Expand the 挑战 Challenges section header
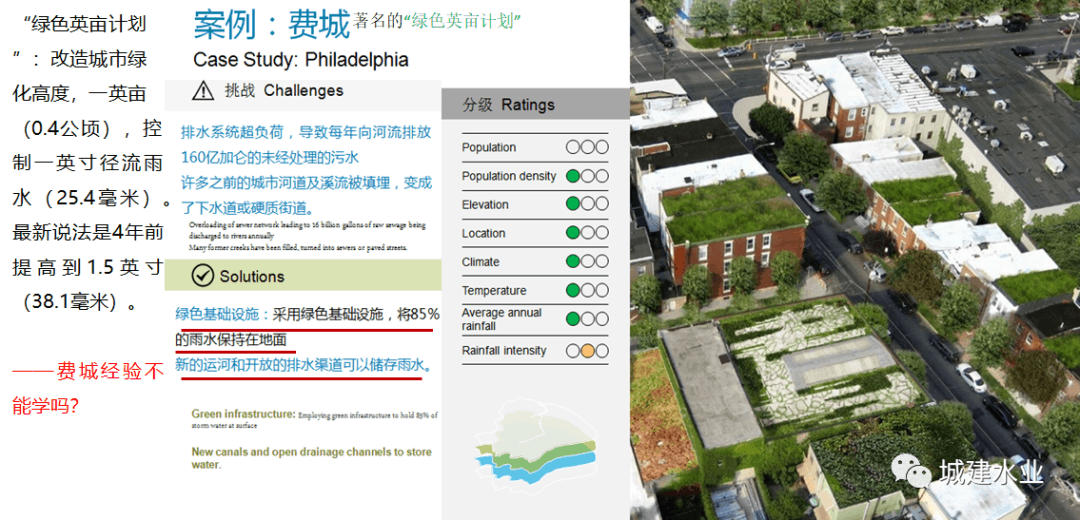This screenshot has width=1080, height=520. pos(302,91)
